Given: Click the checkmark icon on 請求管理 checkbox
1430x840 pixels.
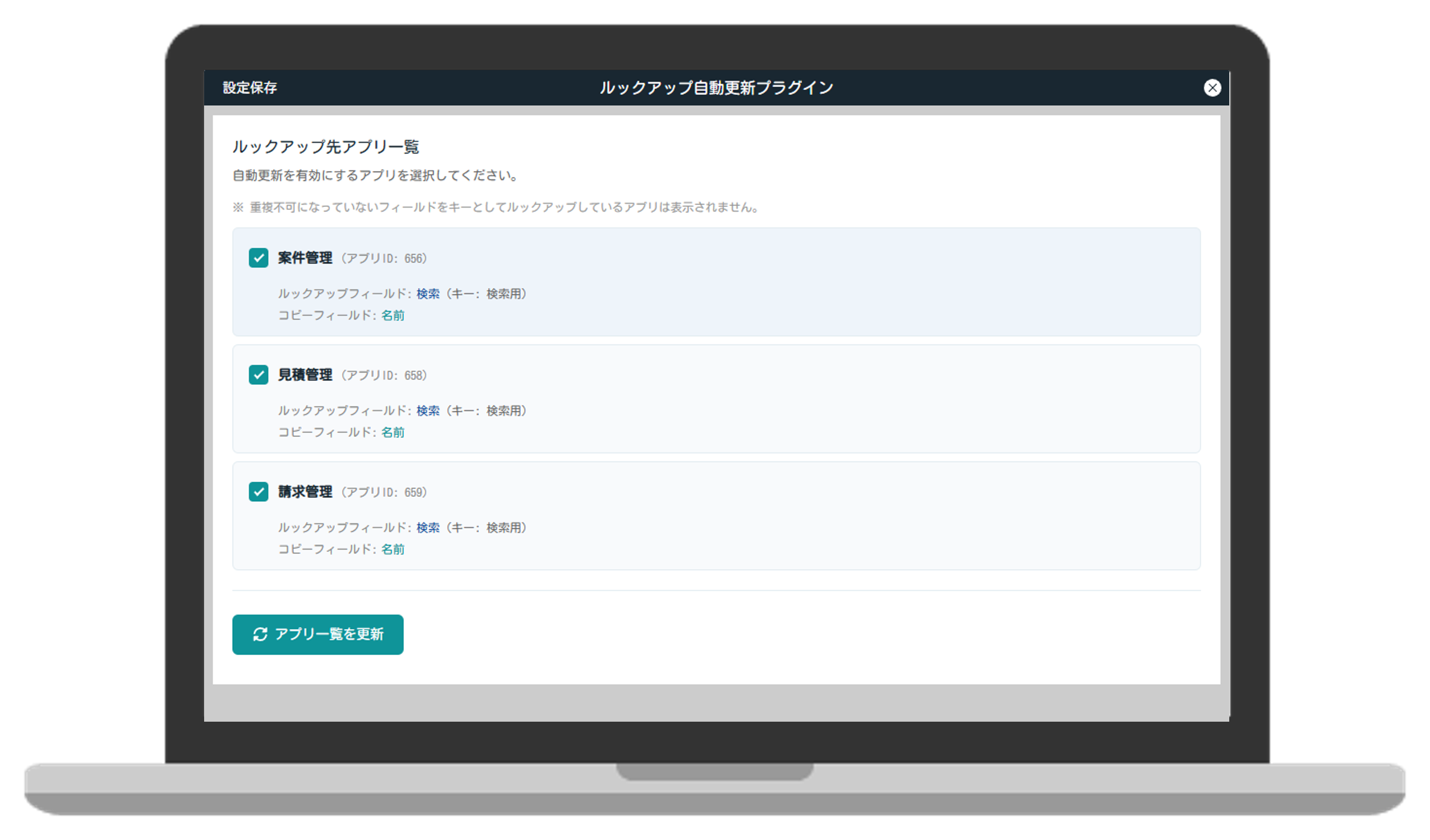Looking at the screenshot, I should (x=258, y=492).
